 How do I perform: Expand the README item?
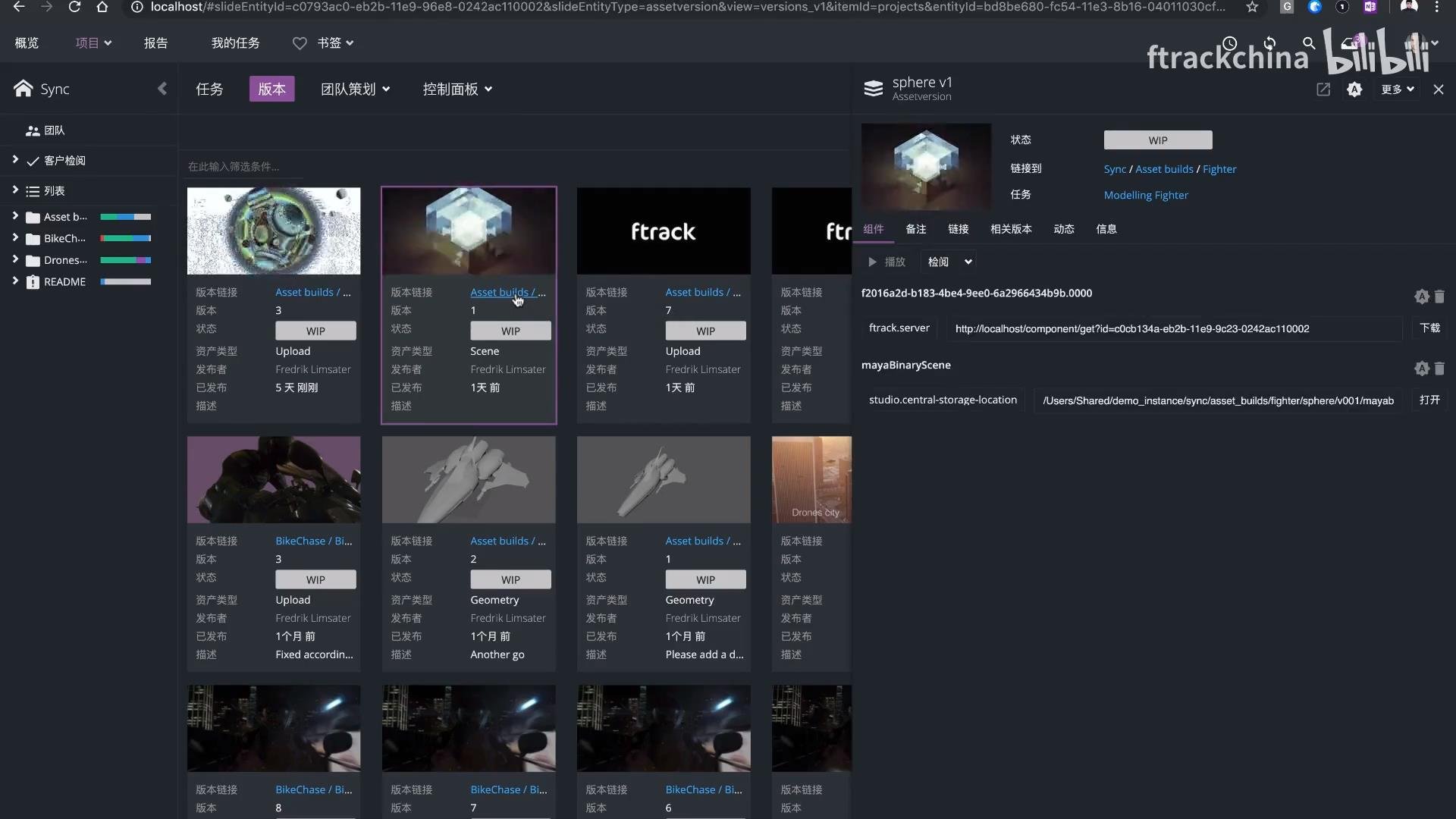15,281
